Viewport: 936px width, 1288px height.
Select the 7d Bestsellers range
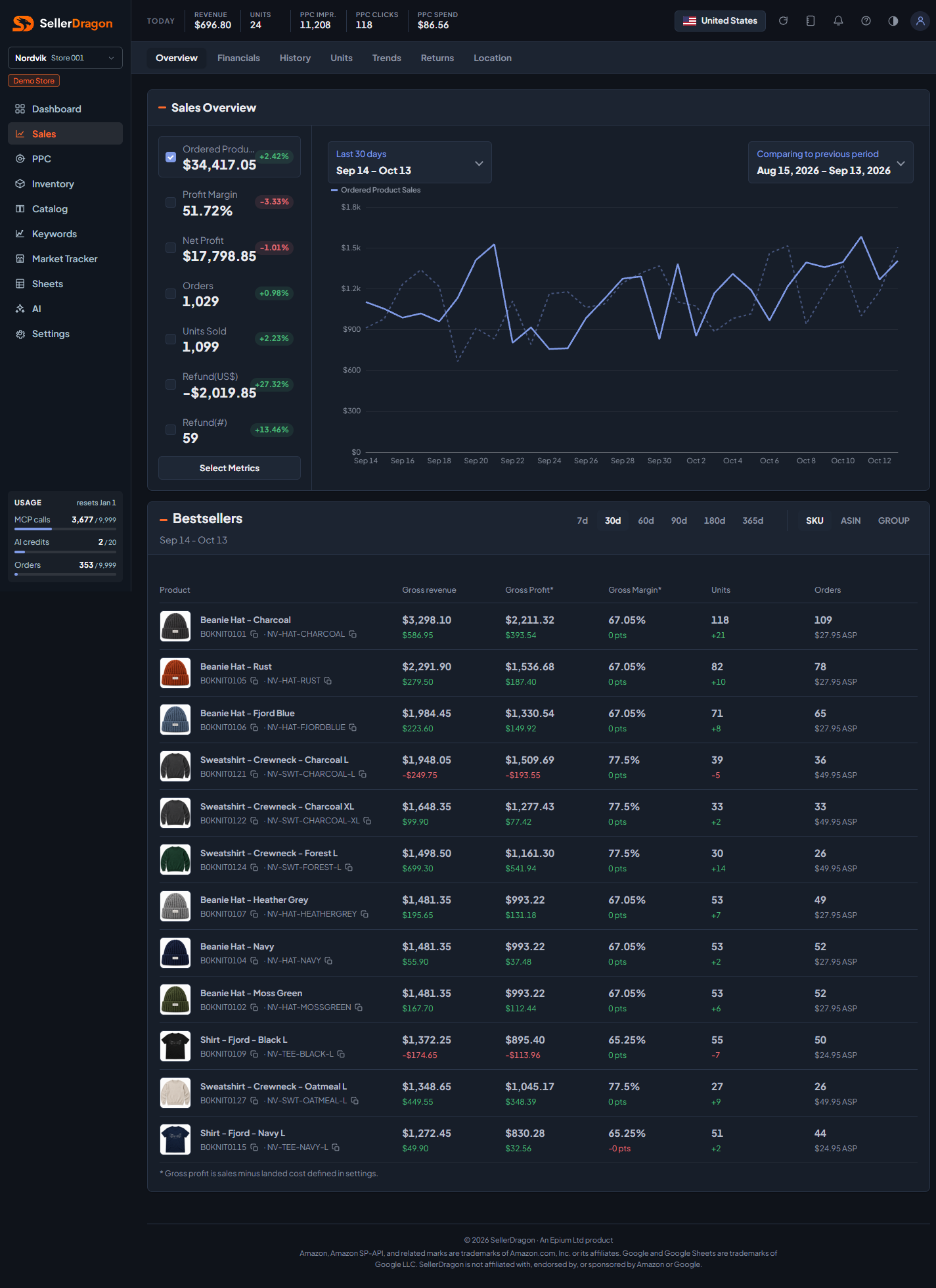pyautogui.click(x=583, y=520)
